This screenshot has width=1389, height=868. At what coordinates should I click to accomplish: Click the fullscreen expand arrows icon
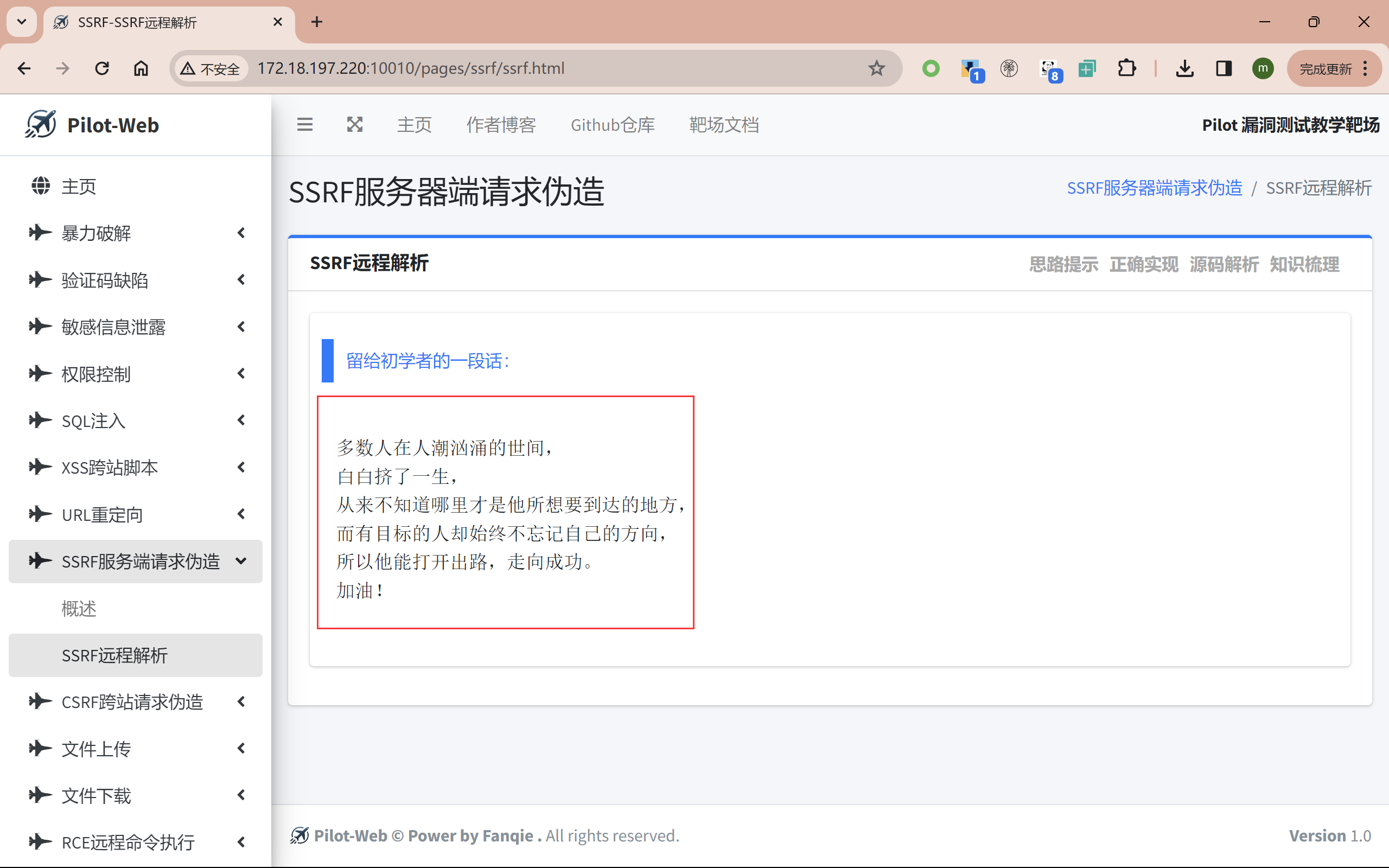pyautogui.click(x=355, y=125)
